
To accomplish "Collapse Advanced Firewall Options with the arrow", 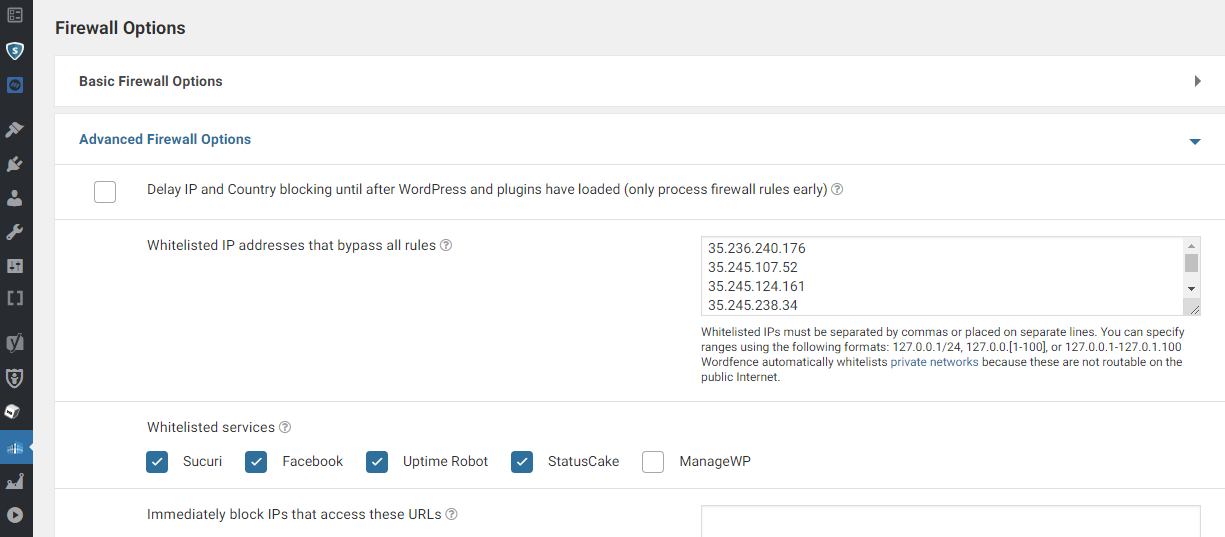I will (1194, 142).
